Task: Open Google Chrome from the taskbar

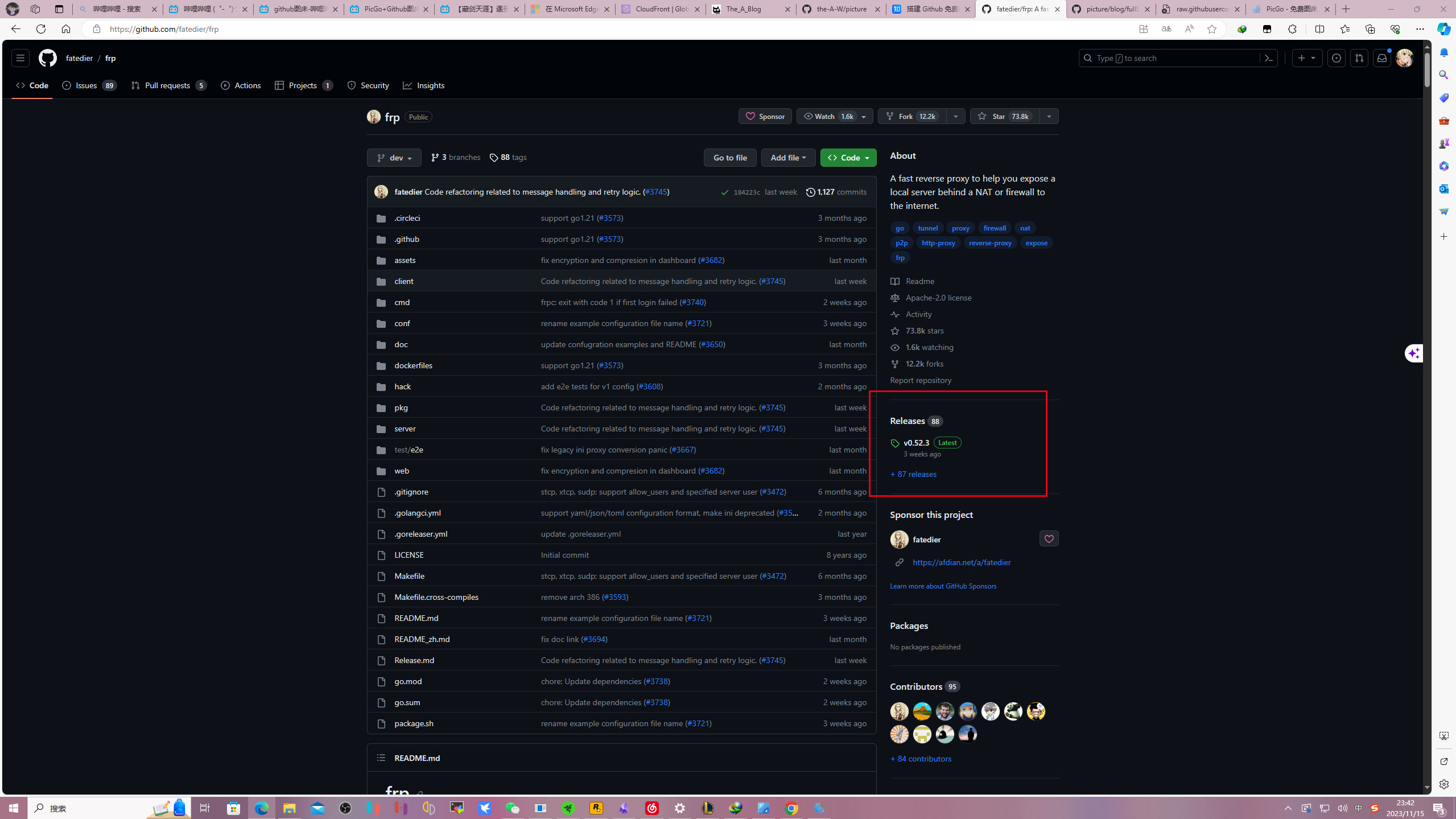Action: coord(791,808)
